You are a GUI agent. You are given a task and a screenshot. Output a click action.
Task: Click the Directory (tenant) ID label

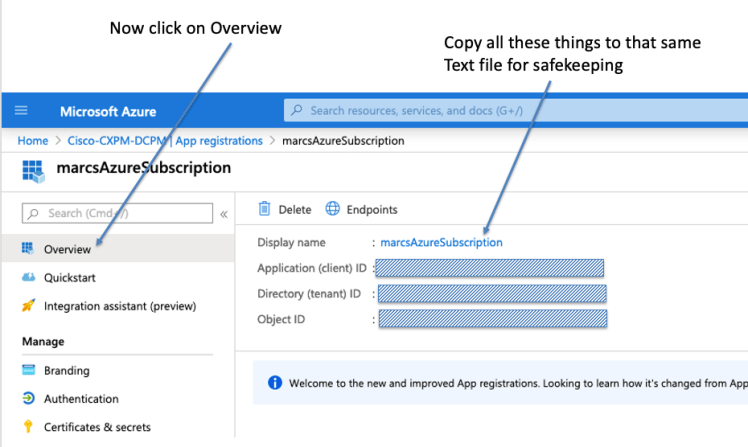pyautogui.click(x=309, y=294)
